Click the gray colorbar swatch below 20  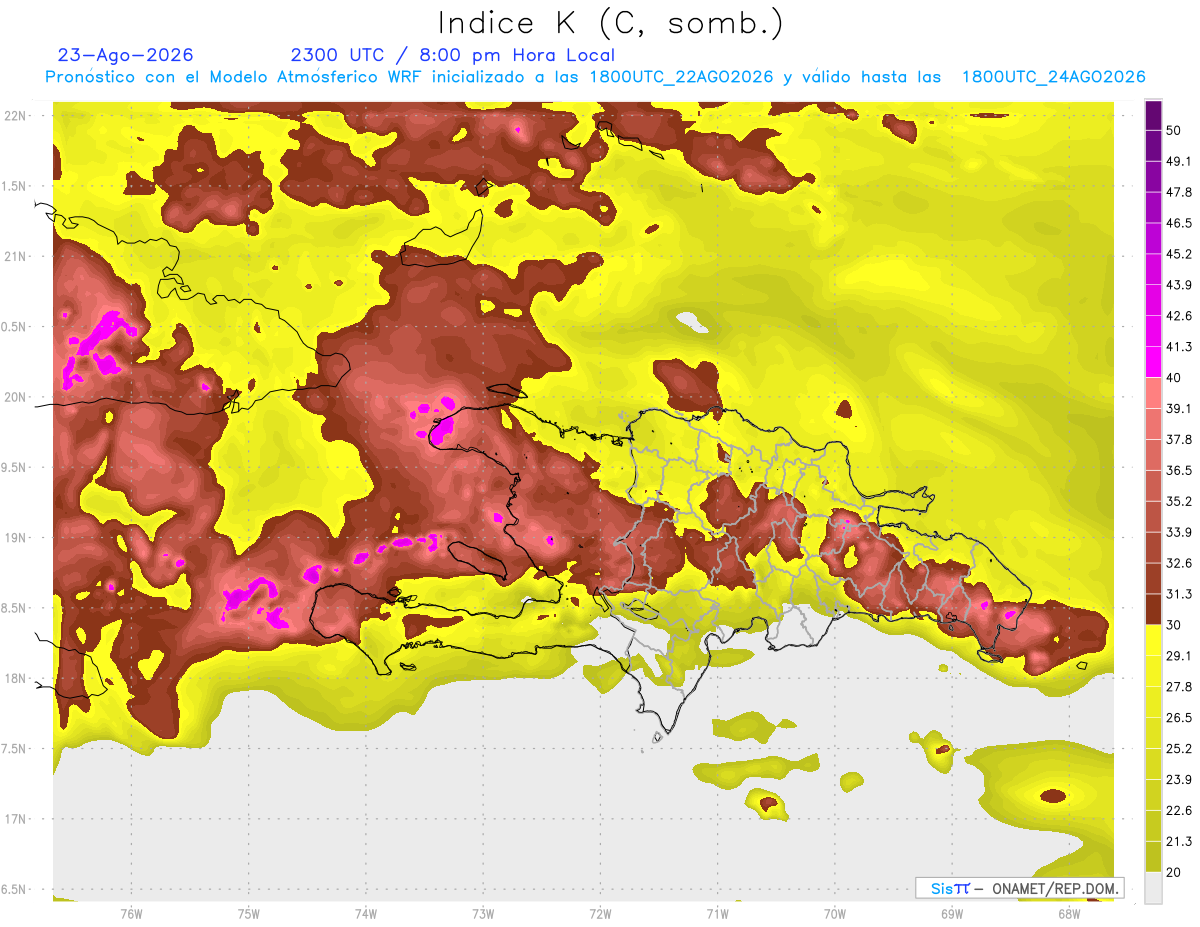click(x=1153, y=888)
